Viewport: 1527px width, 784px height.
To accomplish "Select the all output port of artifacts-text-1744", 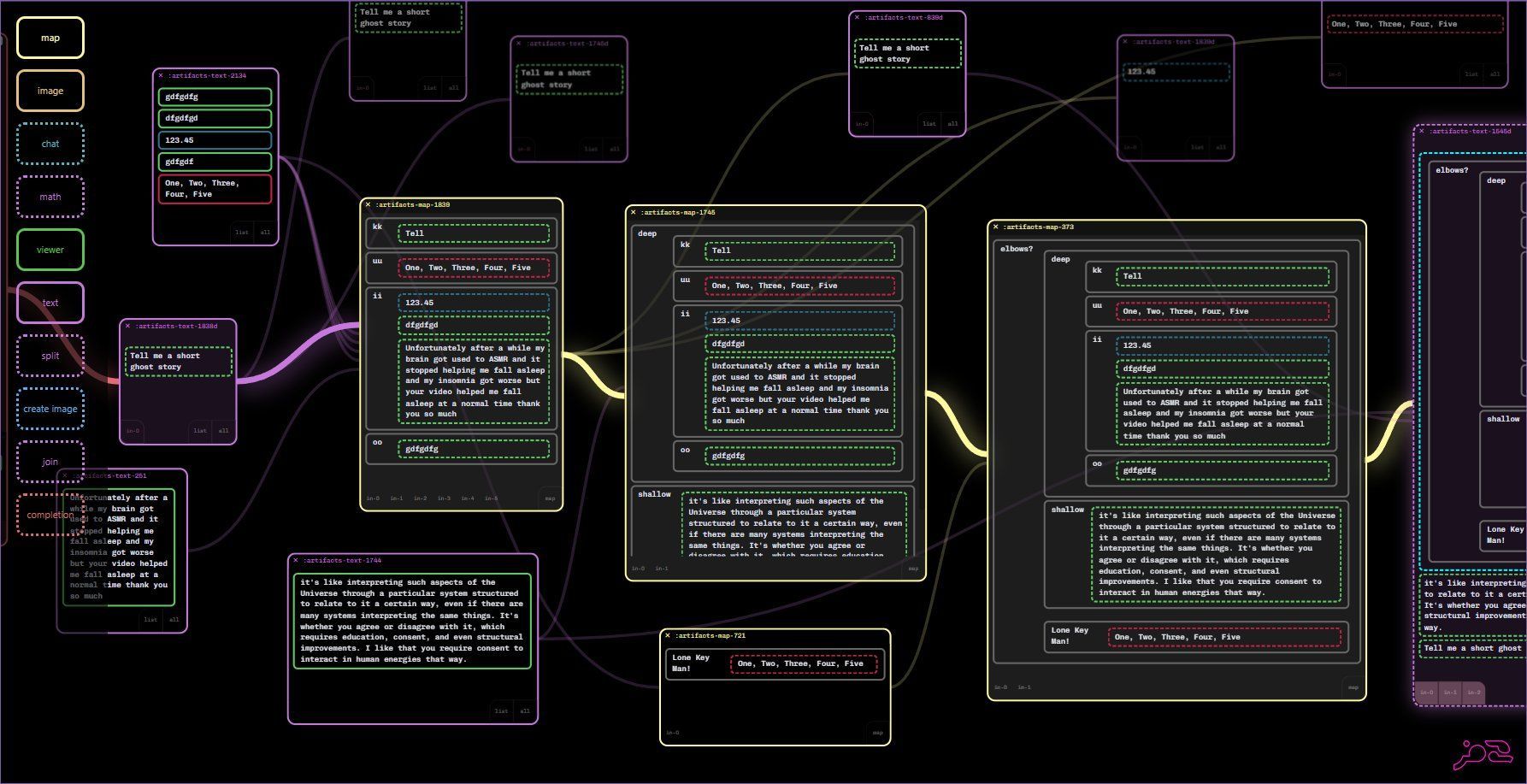I will click(x=525, y=711).
